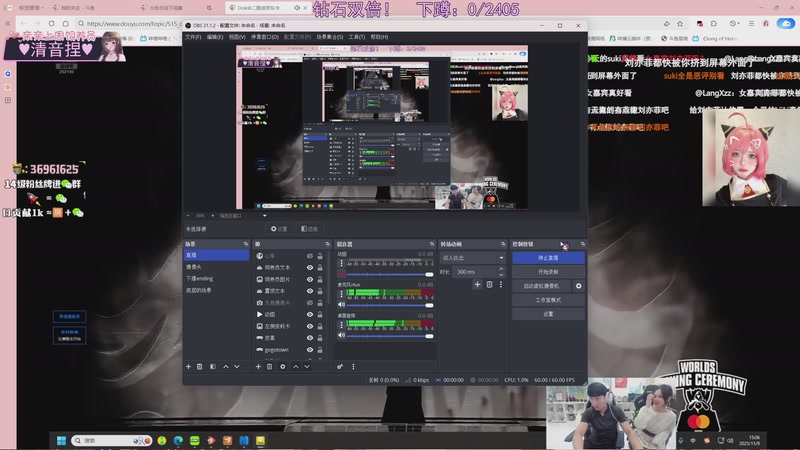The width and height of the screenshot is (800, 450).
Task: Unmute the 动图 mixer channel
Action: point(341,274)
